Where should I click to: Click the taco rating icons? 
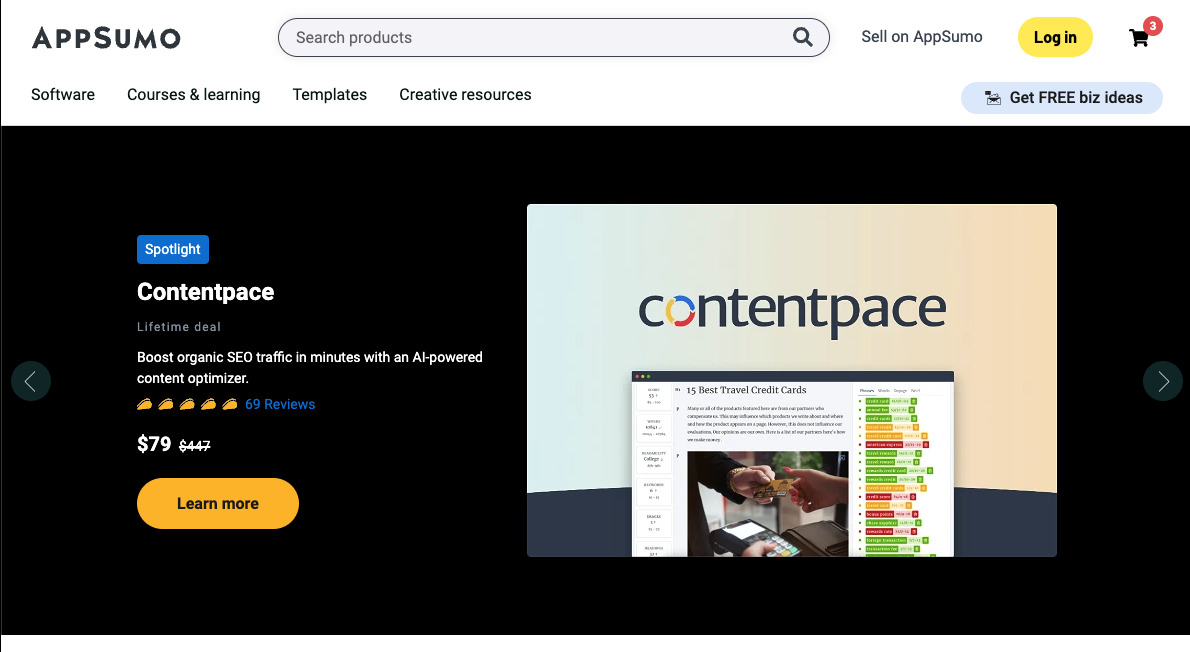click(x=187, y=404)
